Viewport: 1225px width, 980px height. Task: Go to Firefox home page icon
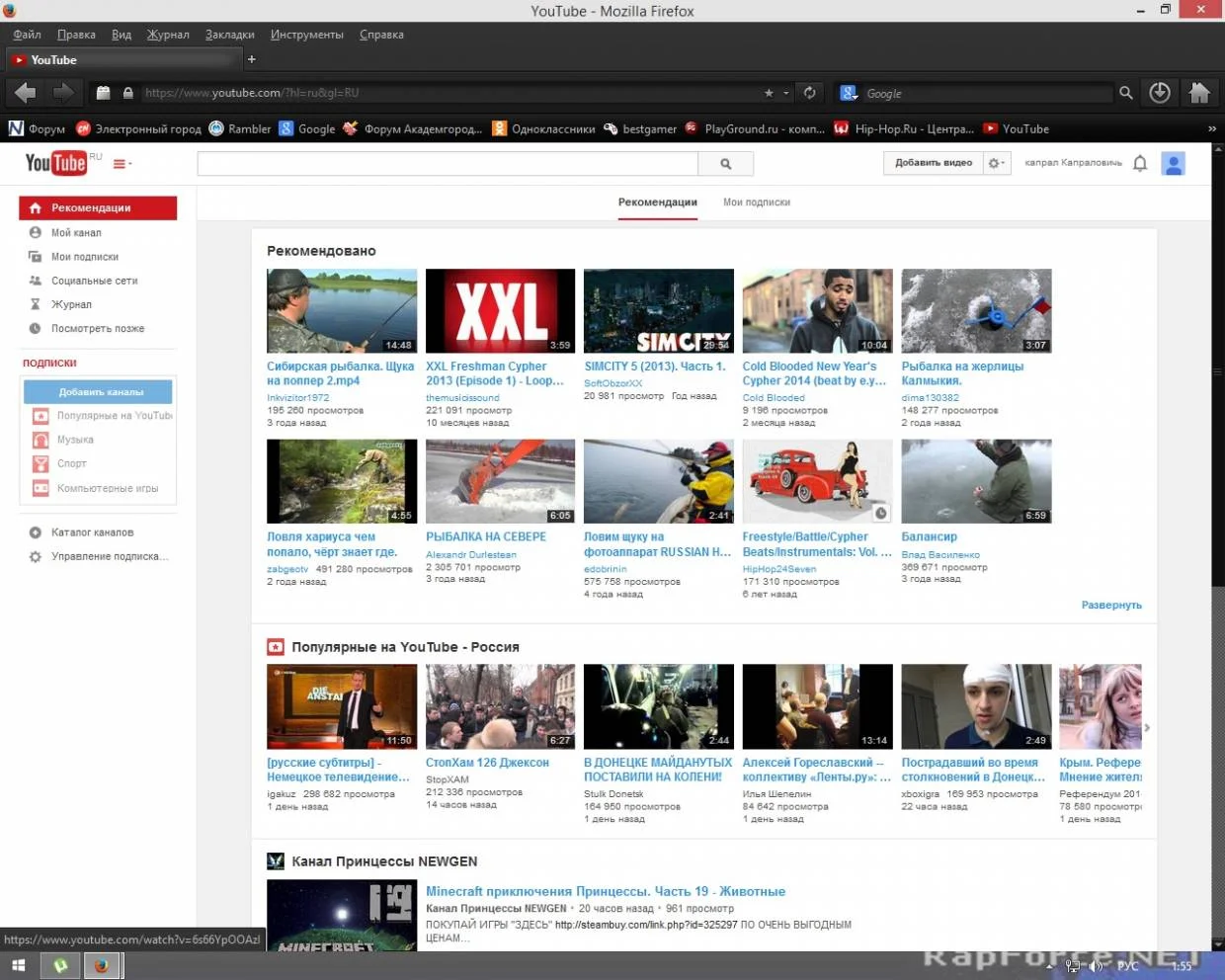pyautogui.click(x=1199, y=93)
